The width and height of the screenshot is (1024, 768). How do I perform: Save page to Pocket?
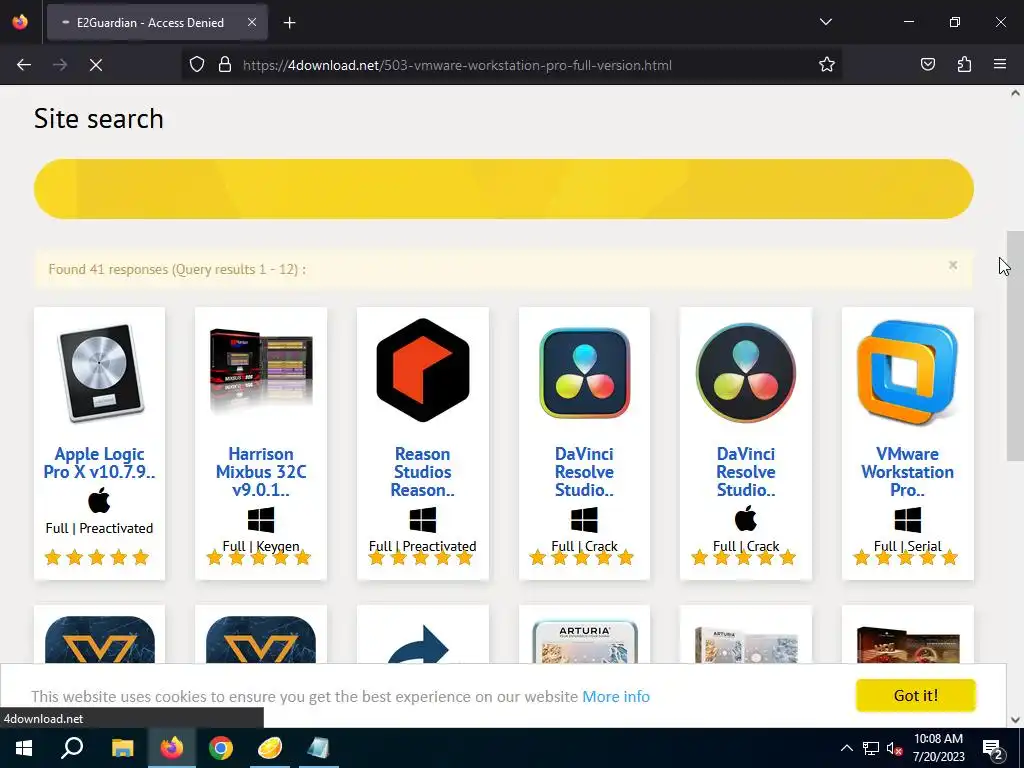coord(927,65)
